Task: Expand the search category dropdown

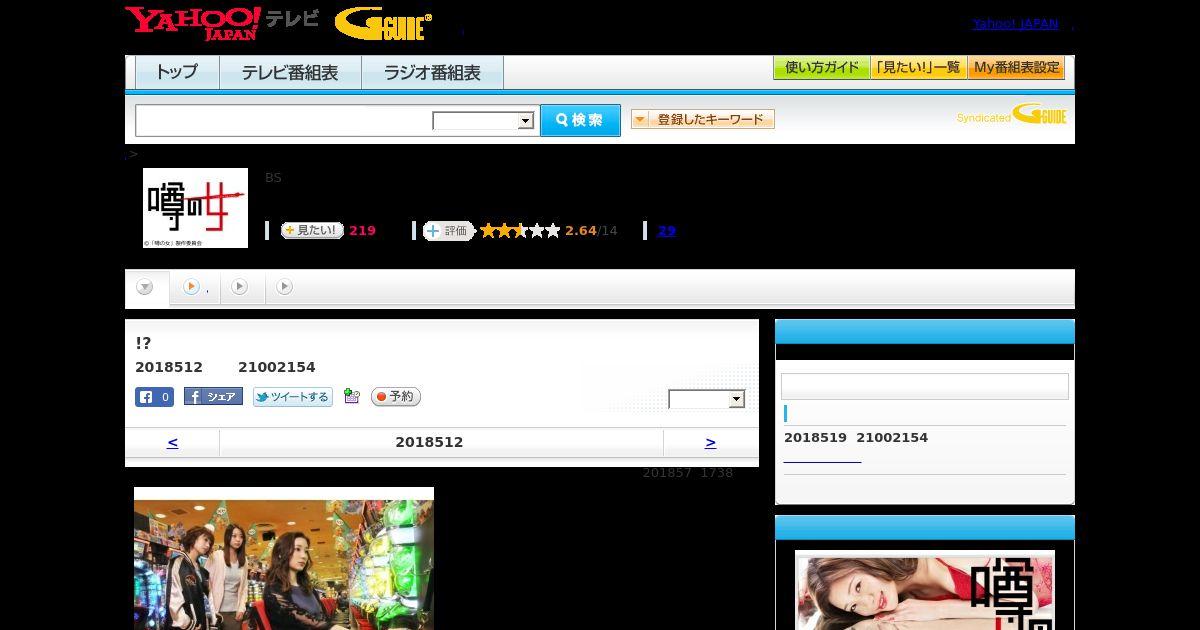Action: click(x=484, y=121)
